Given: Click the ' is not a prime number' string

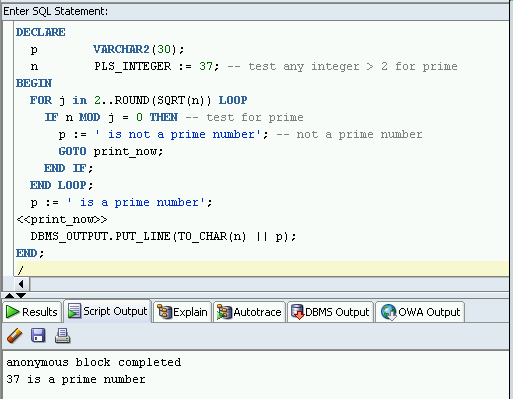Looking at the screenshot, I should [x=178, y=134].
